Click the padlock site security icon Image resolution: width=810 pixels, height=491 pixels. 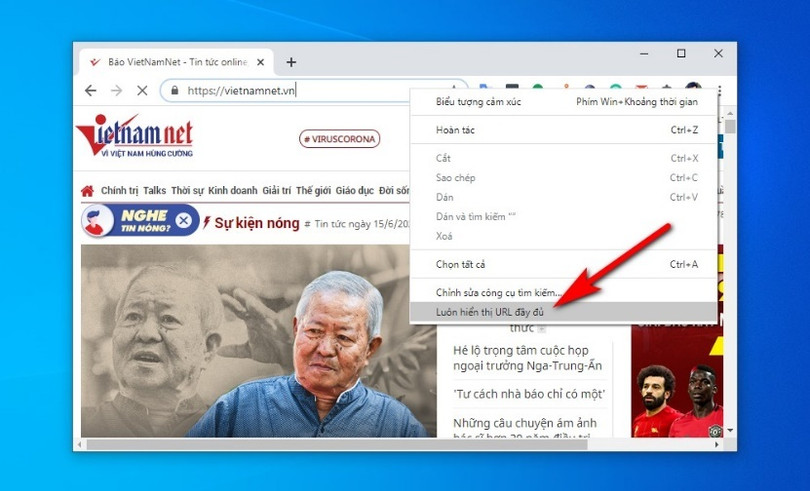pos(175,90)
